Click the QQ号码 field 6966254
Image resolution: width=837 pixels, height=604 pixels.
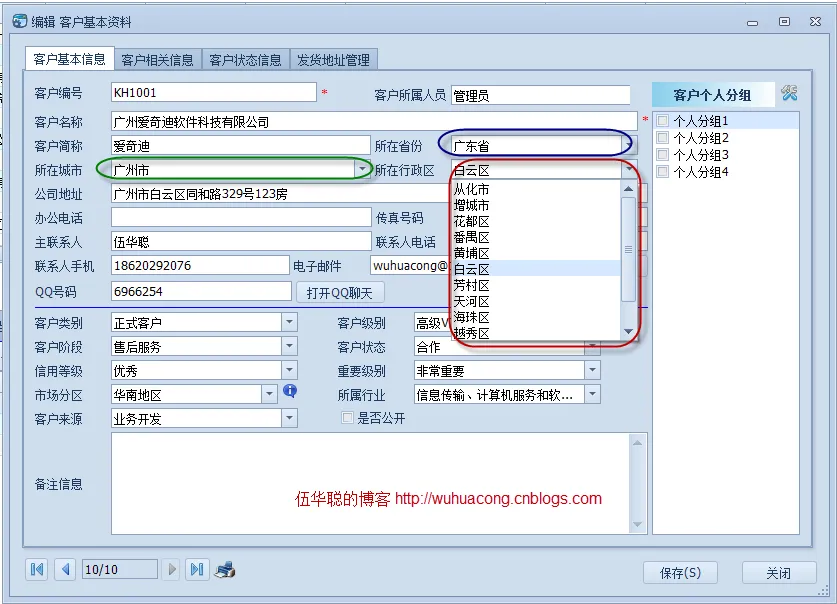201,291
